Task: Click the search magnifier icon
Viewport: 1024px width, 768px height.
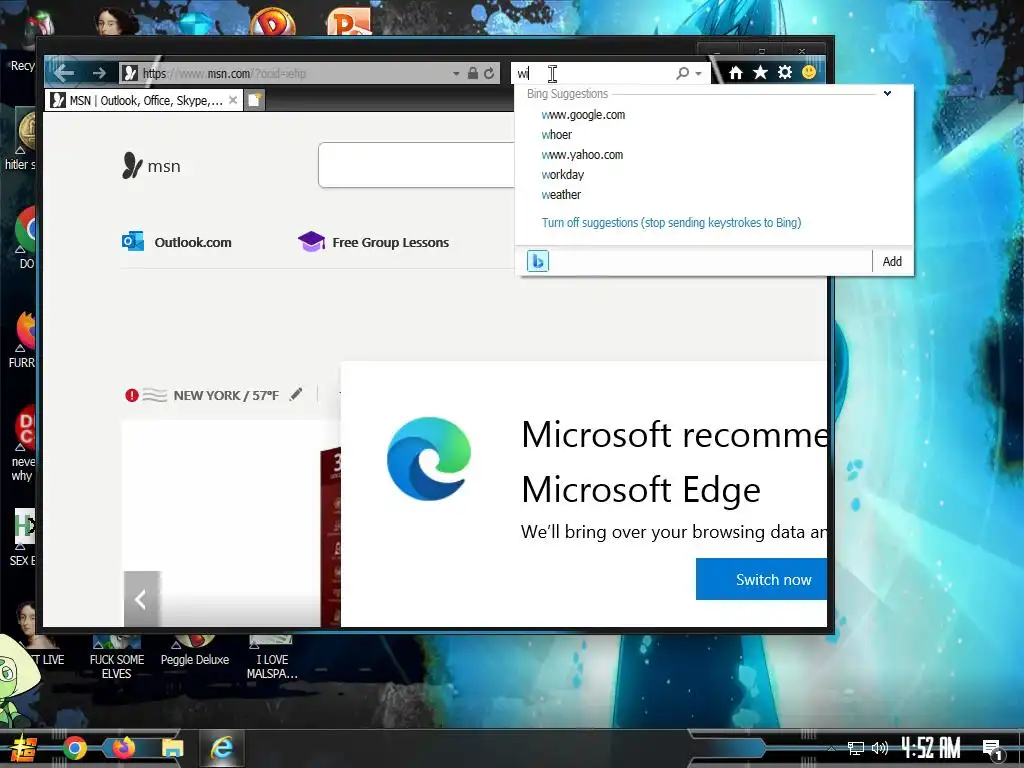Action: (x=682, y=73)
